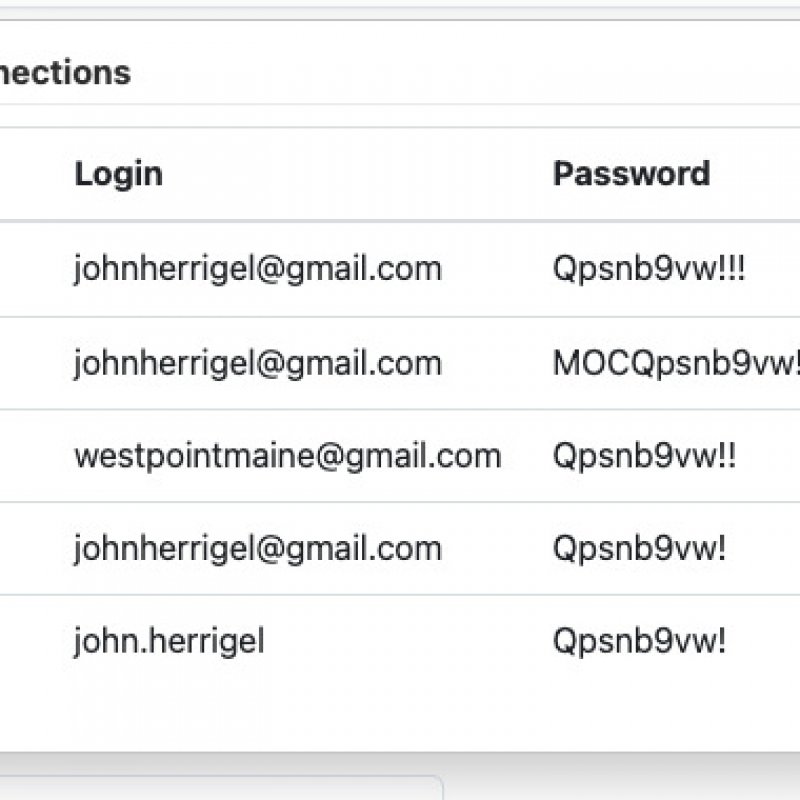The height and width of the screenshot is (800, 800).
Task: Click the john.herrigel login cell
Action: tap(169, 641)
